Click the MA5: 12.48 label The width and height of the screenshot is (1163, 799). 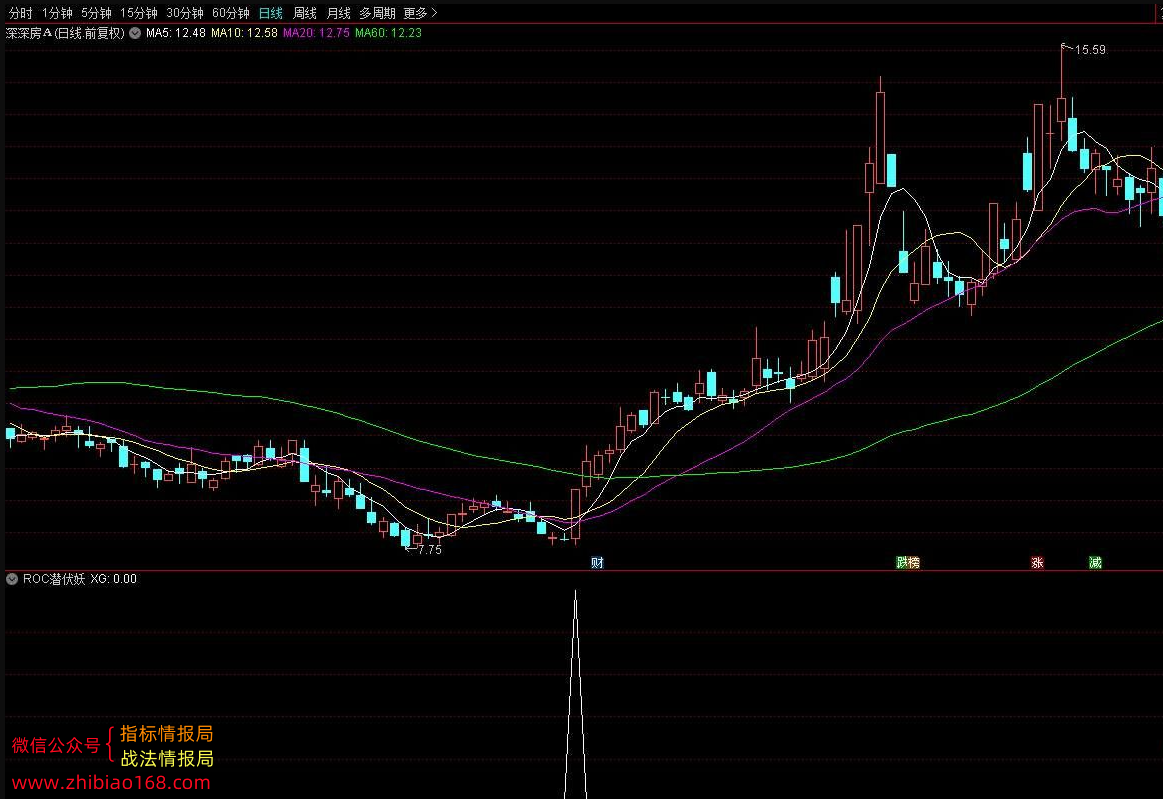click(176, 33)
